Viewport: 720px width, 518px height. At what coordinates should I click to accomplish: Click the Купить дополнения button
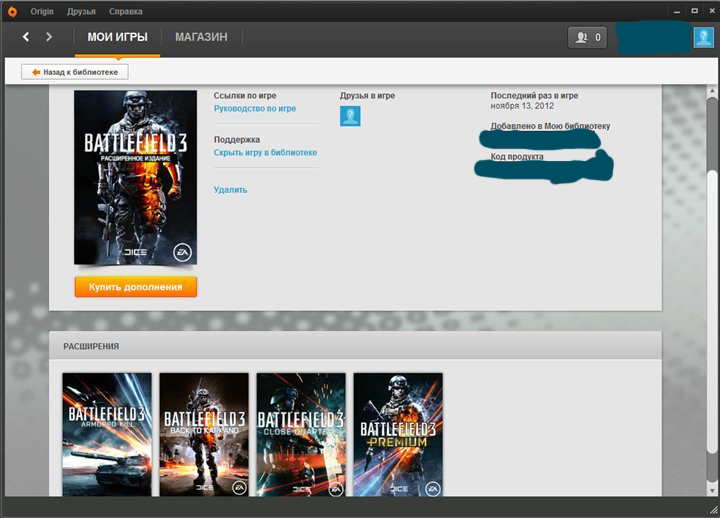coord(136,287)
